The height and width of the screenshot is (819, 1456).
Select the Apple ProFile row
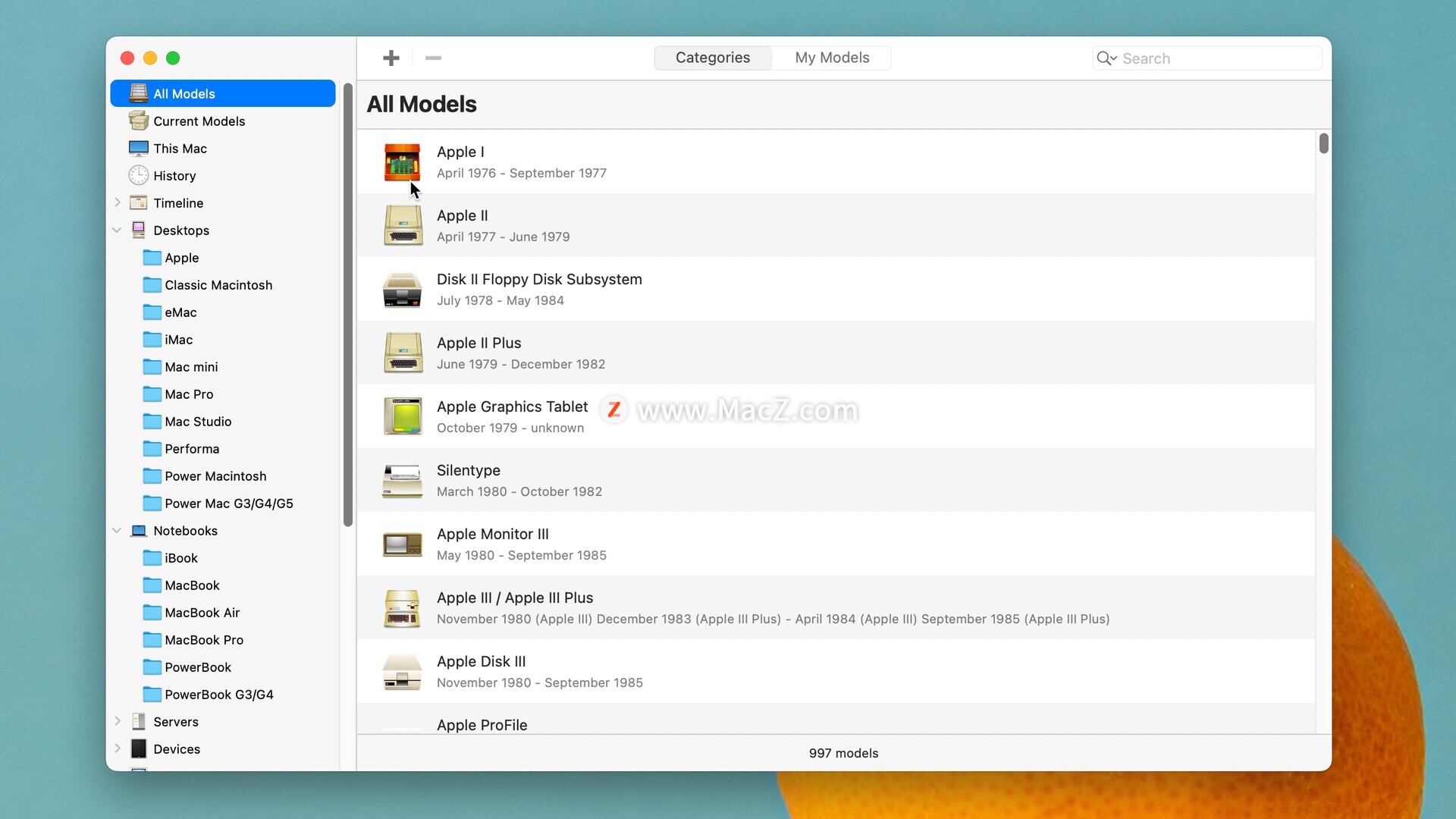(x=836, y=718)
